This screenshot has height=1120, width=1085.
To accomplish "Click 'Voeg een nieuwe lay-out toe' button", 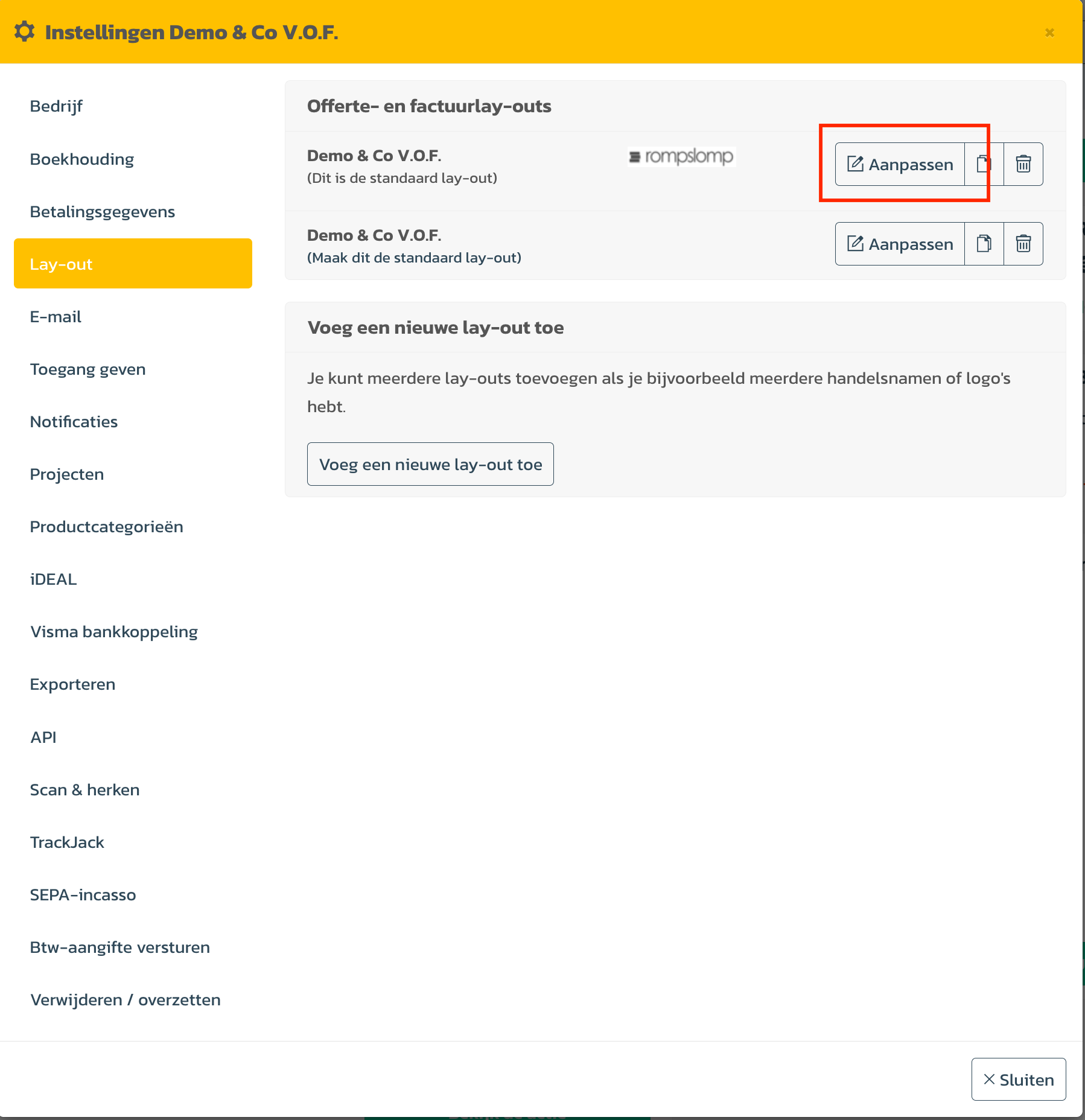I will click(430, 464).
